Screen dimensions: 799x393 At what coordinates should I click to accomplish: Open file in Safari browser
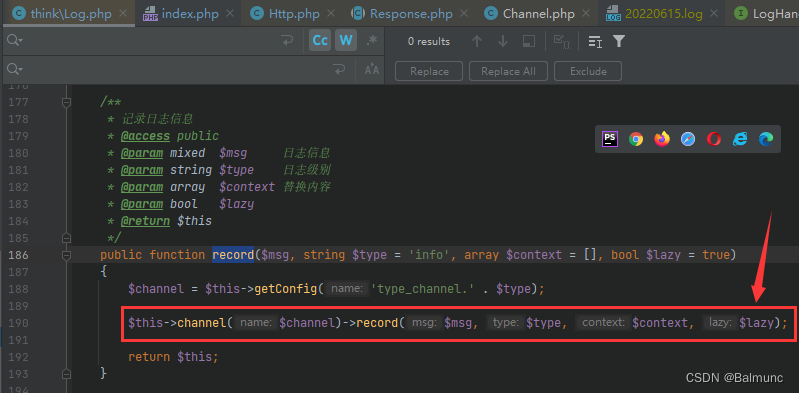pos(688,139)
